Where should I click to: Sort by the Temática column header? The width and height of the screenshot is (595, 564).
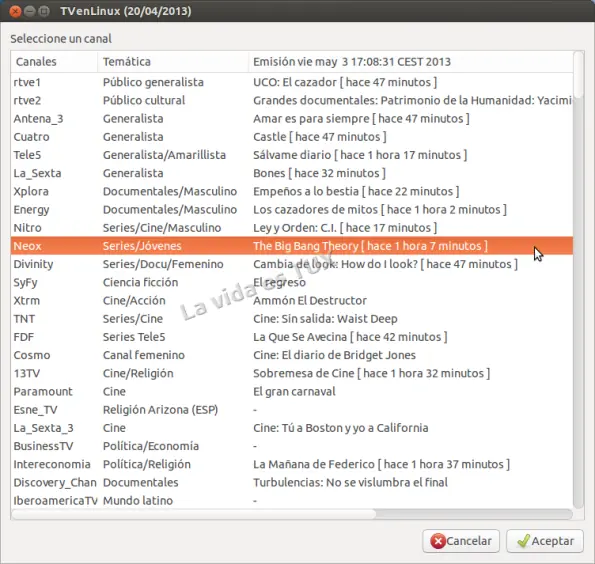coord(173,61)
